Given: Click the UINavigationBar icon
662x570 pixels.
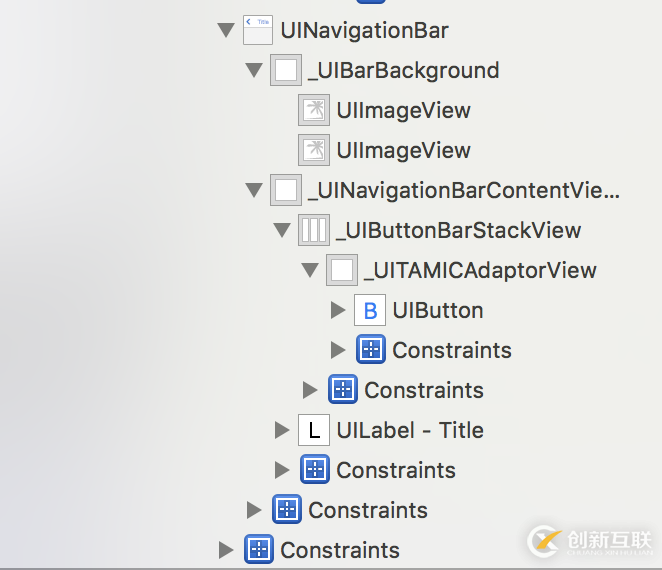Looking at the screenshot, I should pyautogui.click(x=258, y=30).
